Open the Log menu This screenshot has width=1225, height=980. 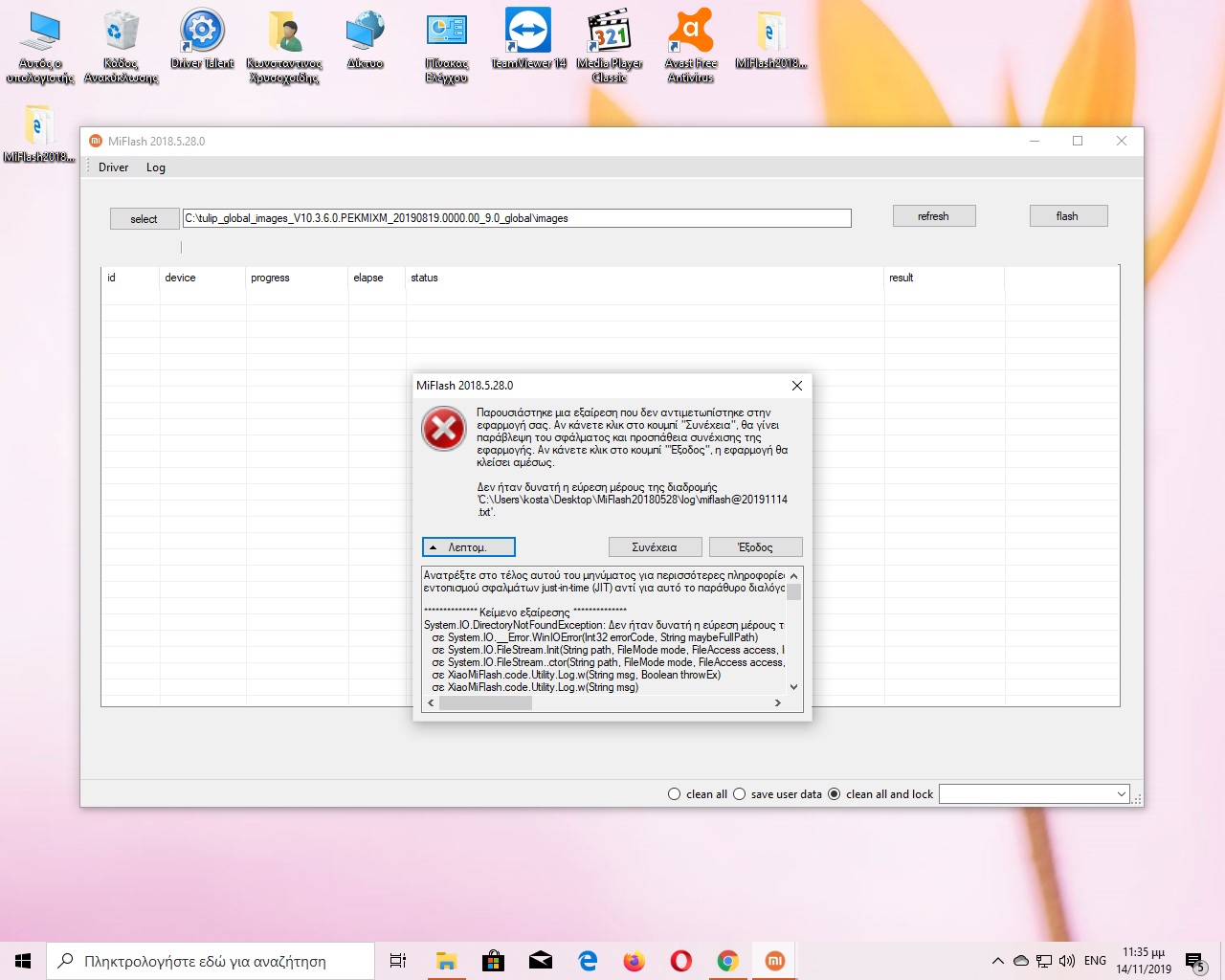pos(156,167)
